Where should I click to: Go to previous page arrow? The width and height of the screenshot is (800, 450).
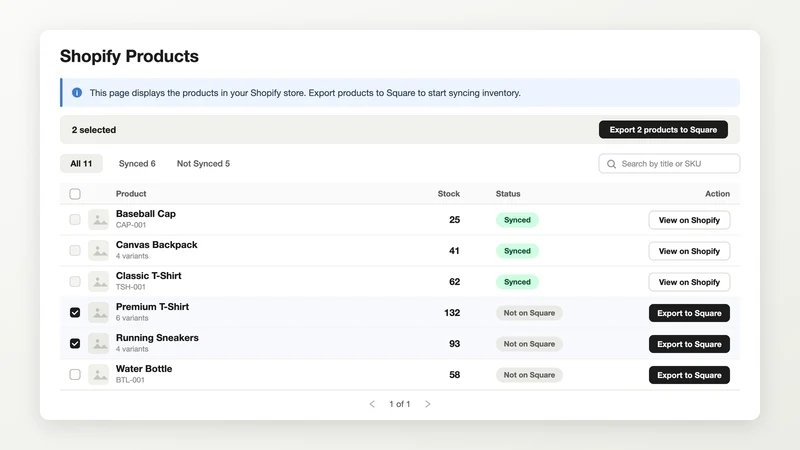(372, 404)
